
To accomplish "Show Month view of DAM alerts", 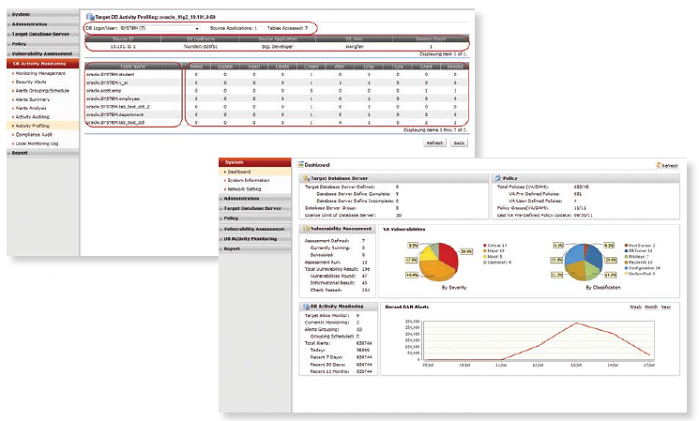I will [651, 307].
